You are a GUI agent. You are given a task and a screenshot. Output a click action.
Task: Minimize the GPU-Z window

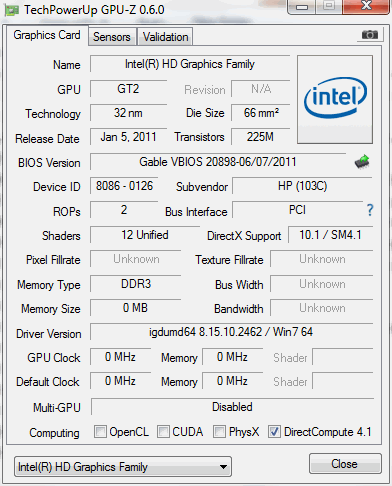click(302, 7)
